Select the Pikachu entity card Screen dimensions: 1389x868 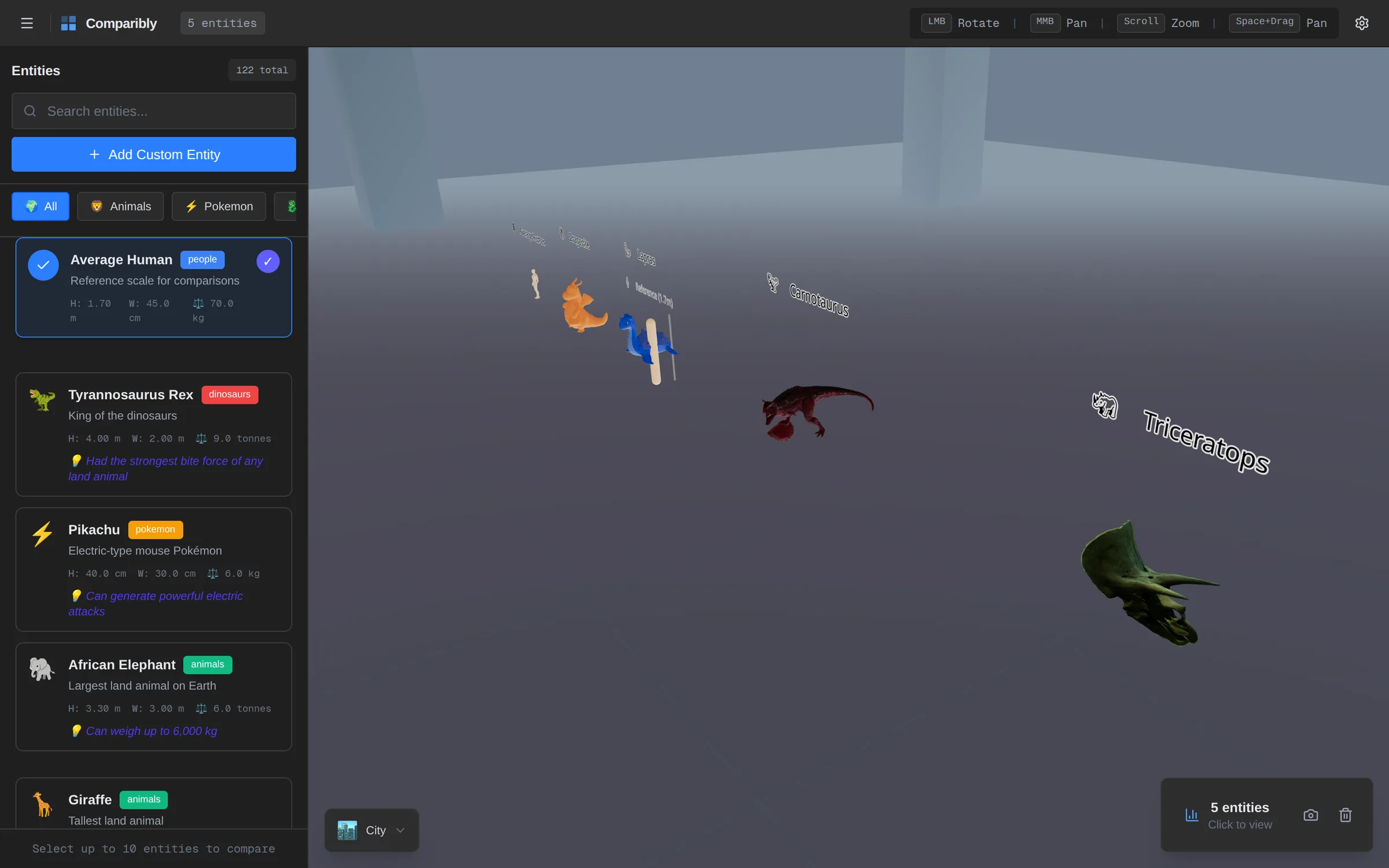click(x=153, y=569)
